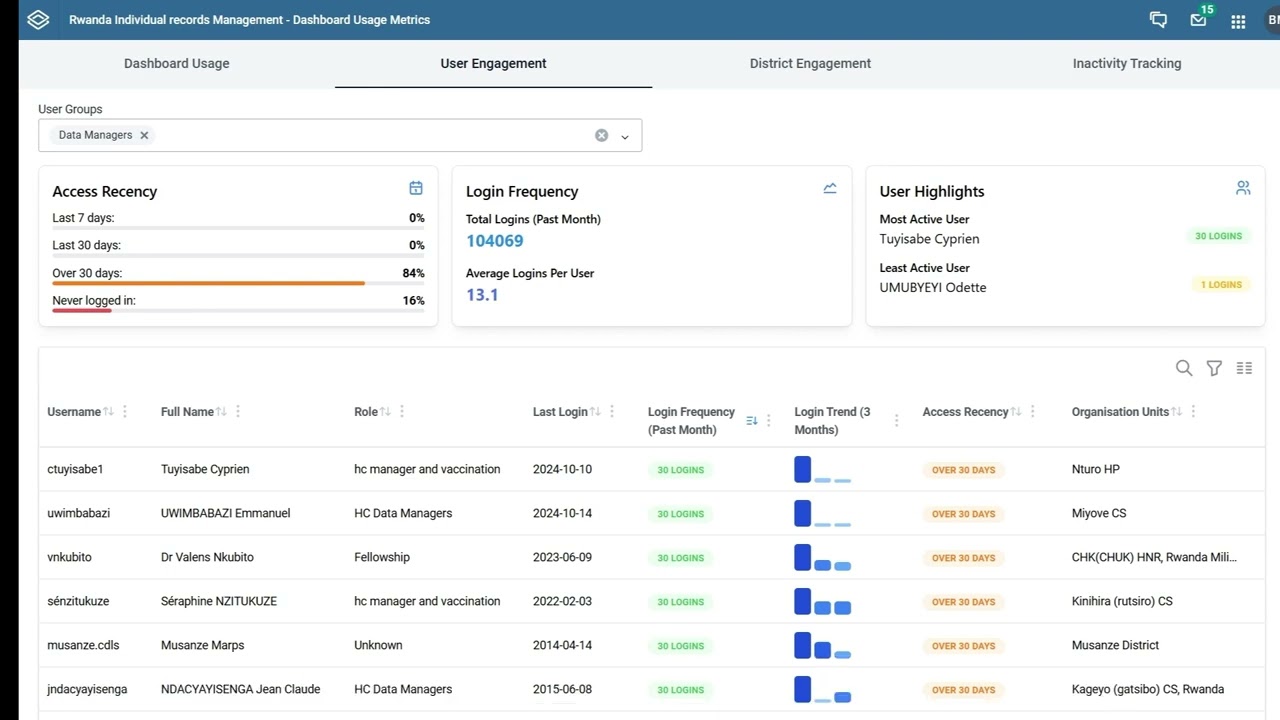
Task: Expand the User Groups dropdown chevron
Action: tap(625, 136)
